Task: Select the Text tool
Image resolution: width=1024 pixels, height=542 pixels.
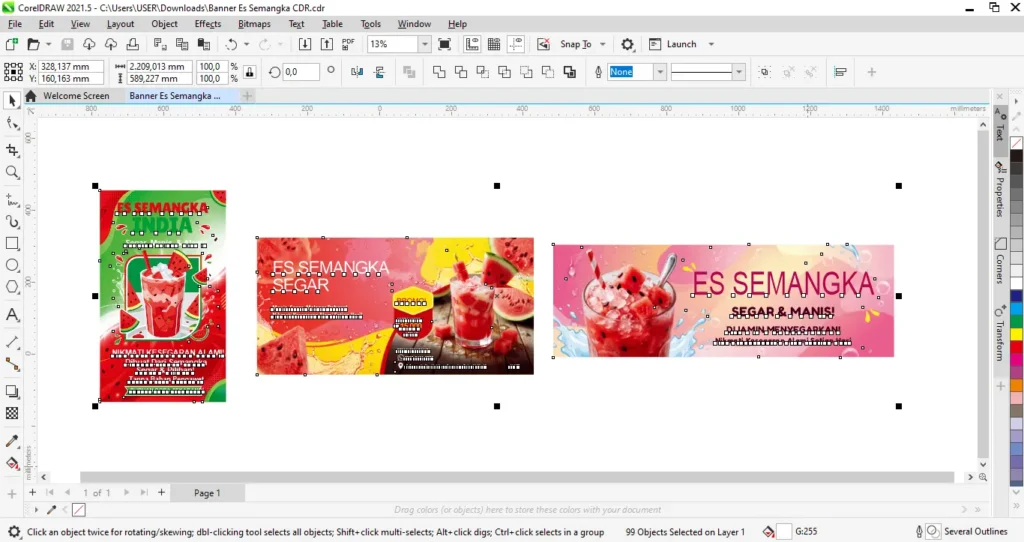Action: [12, 315]
